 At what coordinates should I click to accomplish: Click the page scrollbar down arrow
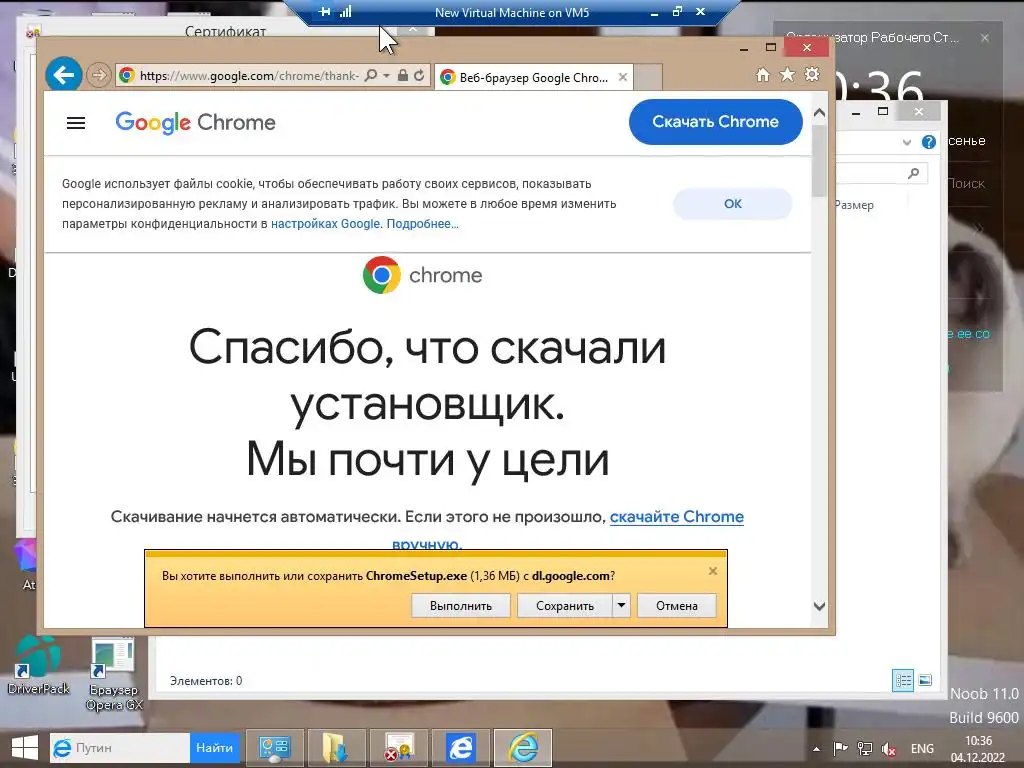(x=820, y=606)
